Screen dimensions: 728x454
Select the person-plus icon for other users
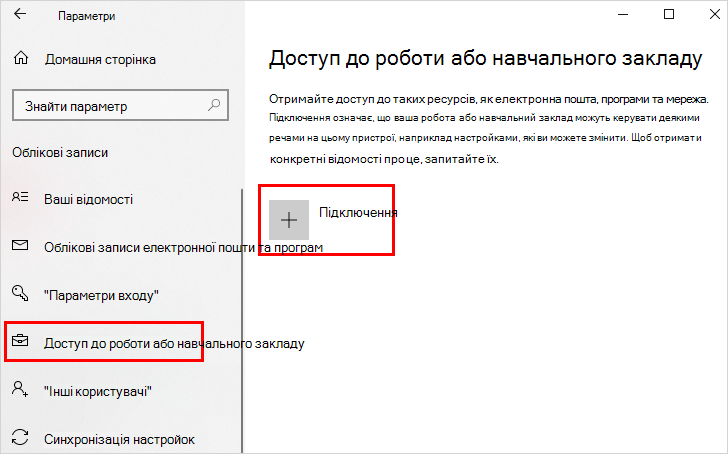[20, 389]
